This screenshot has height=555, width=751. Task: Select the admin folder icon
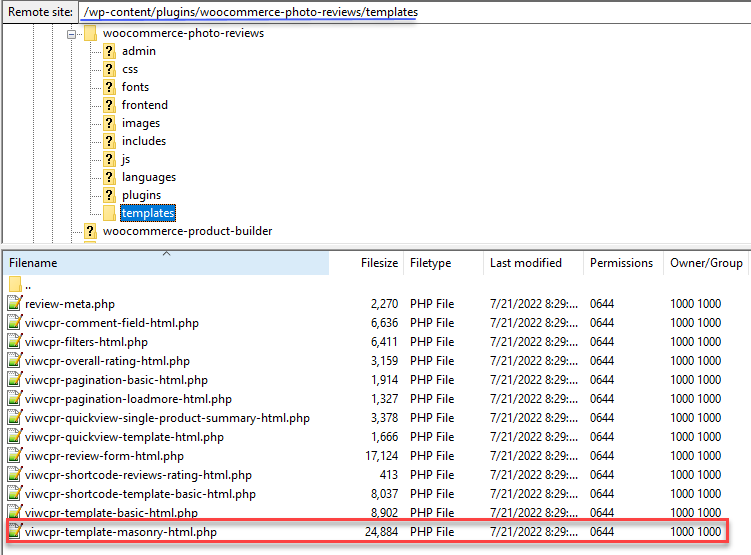pyautogui.click(x=110, y=51)
